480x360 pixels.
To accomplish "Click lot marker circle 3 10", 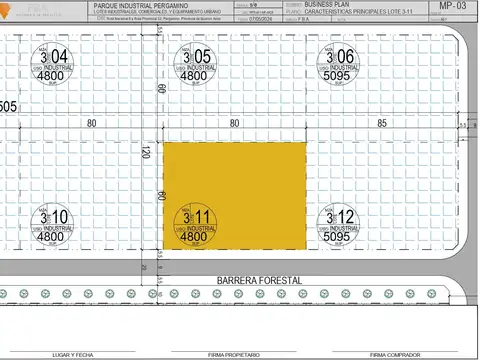I will 52,225.
